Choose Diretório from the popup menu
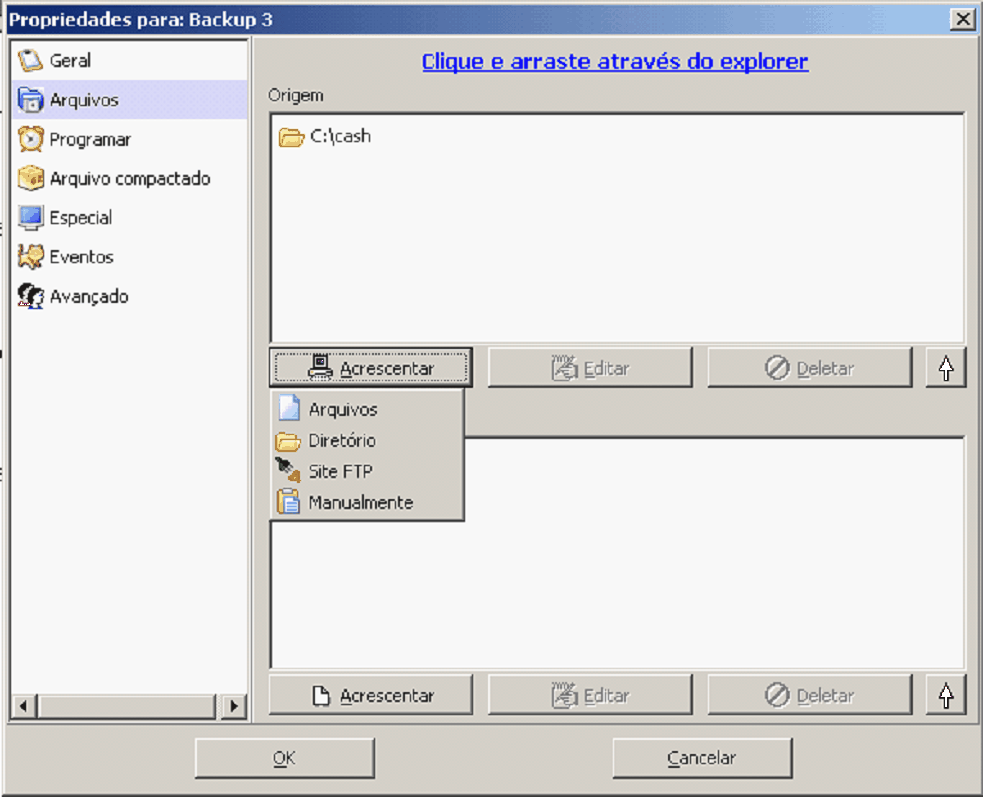Image resolution: width=984 pixels, height=798 pixels. [x=341, y=441]
